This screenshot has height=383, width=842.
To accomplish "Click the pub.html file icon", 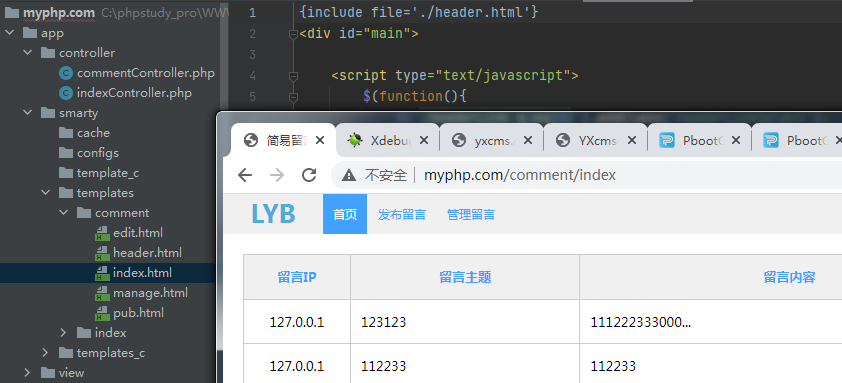I will tap(102, 313).
